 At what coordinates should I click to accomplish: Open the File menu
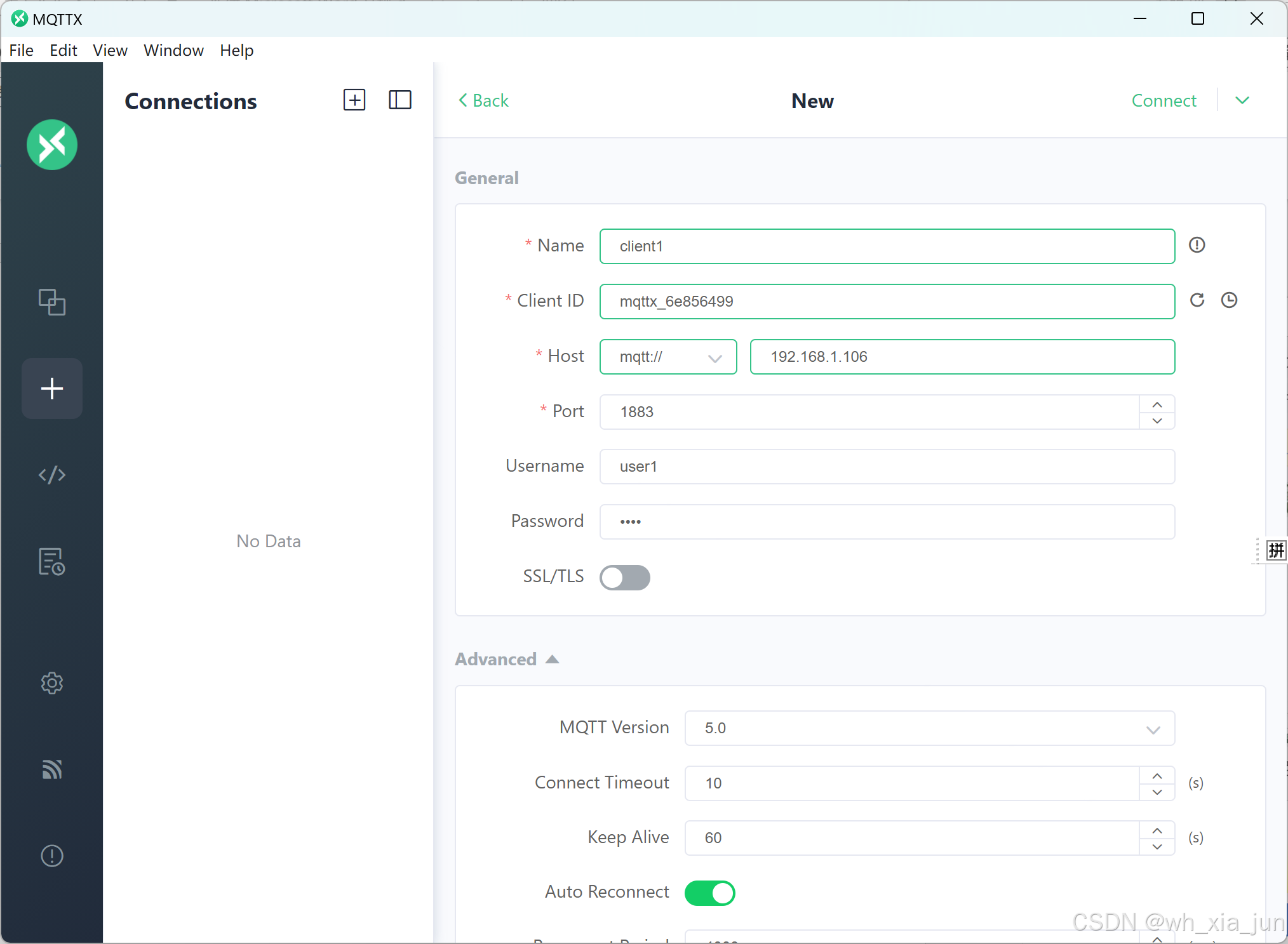[x=22, y=50]
